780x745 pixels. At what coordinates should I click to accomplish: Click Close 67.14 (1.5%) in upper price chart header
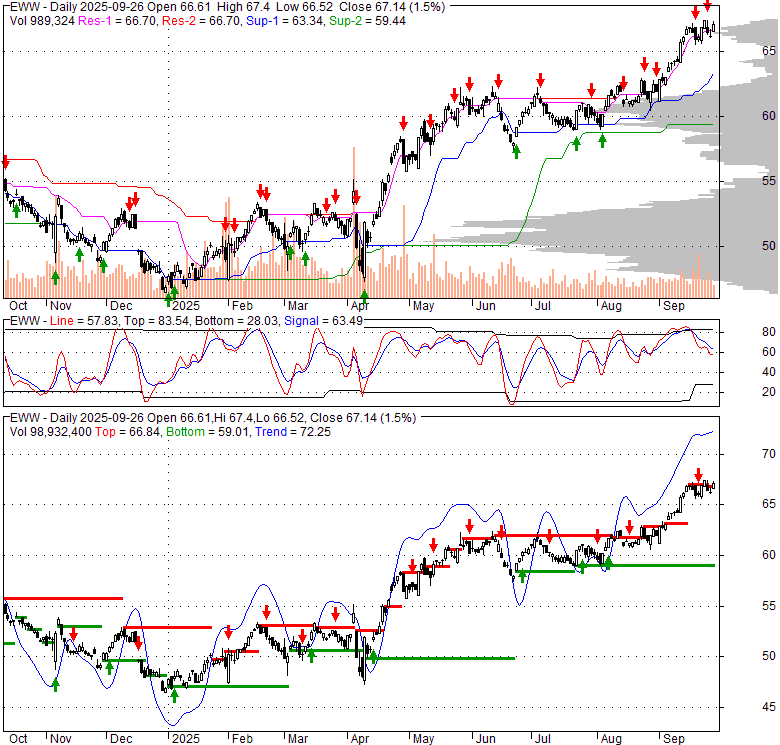tap(392, 7)
